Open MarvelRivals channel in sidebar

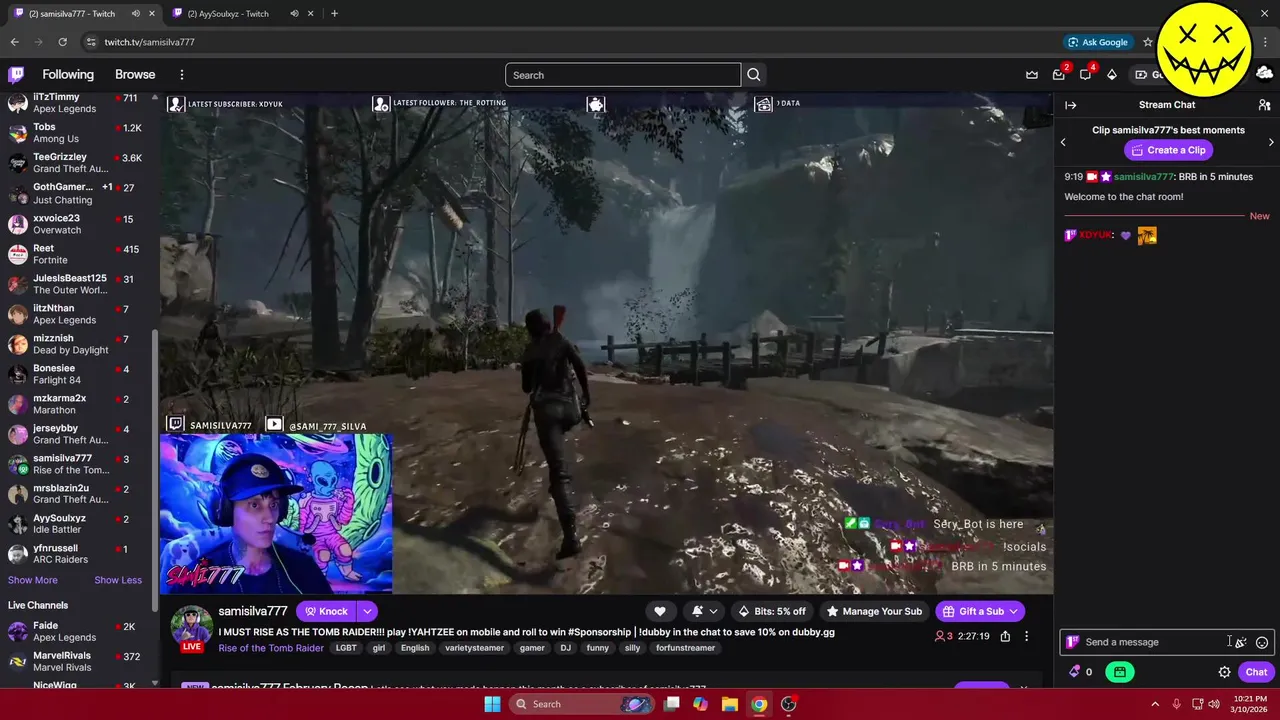(78, 662)
